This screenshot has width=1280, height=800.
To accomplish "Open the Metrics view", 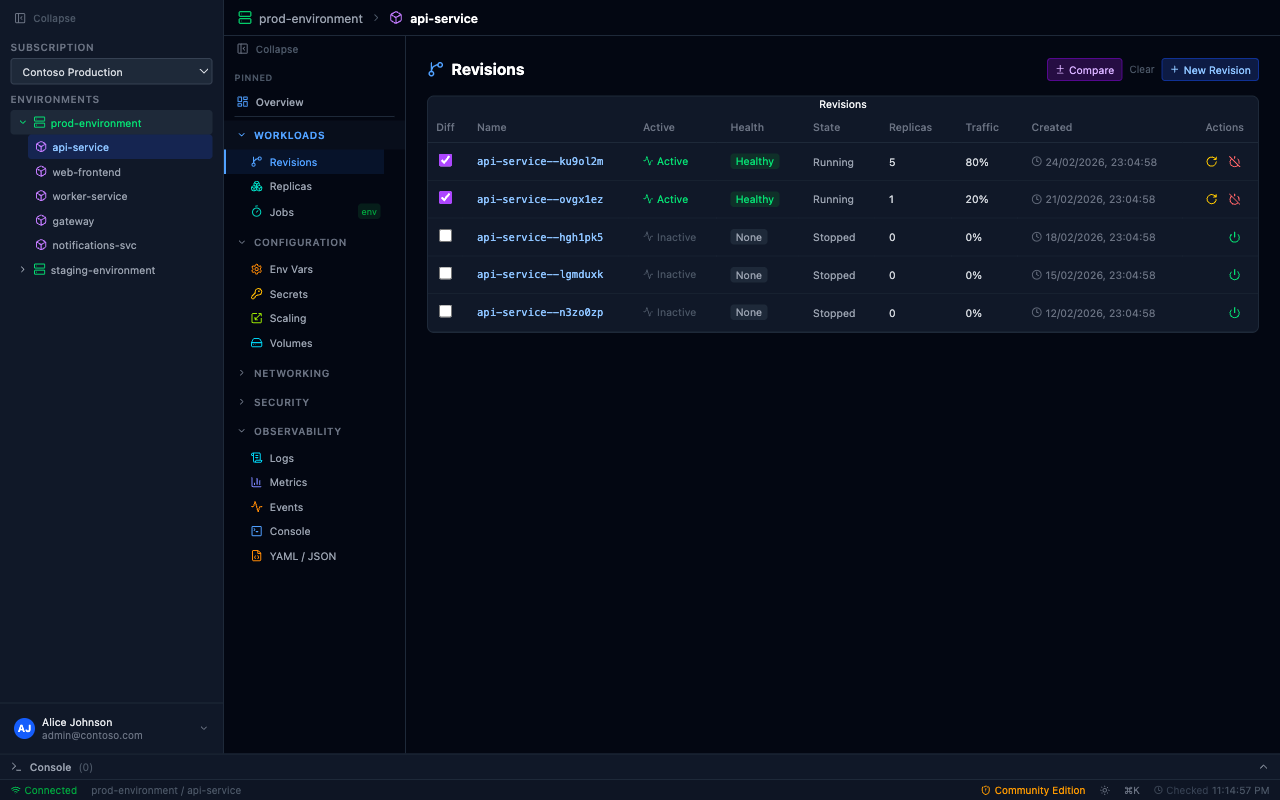I will point(288,482).
